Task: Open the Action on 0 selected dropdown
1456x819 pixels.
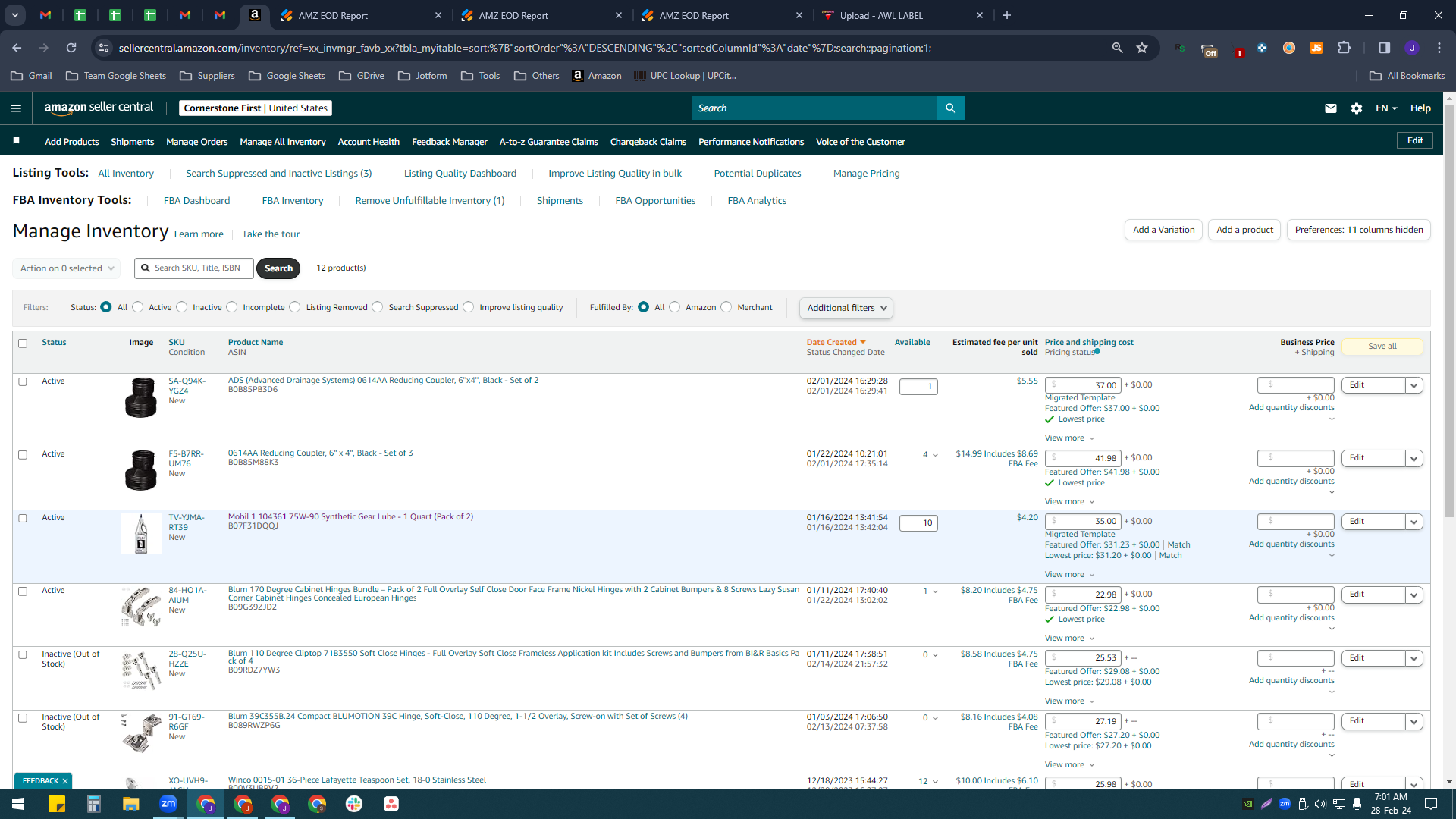Action: point(67,268)
